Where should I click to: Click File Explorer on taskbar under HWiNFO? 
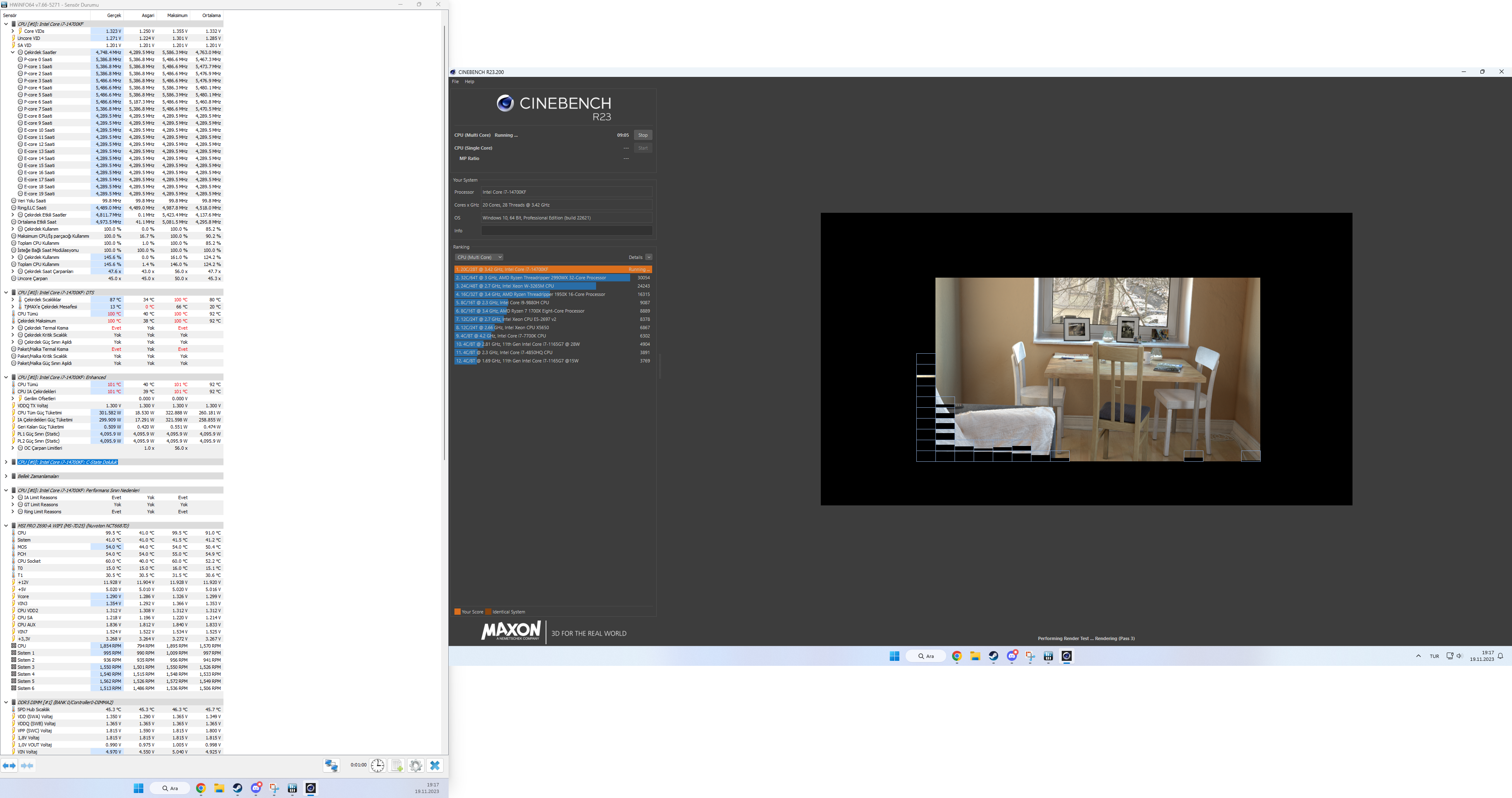point(219,788)
